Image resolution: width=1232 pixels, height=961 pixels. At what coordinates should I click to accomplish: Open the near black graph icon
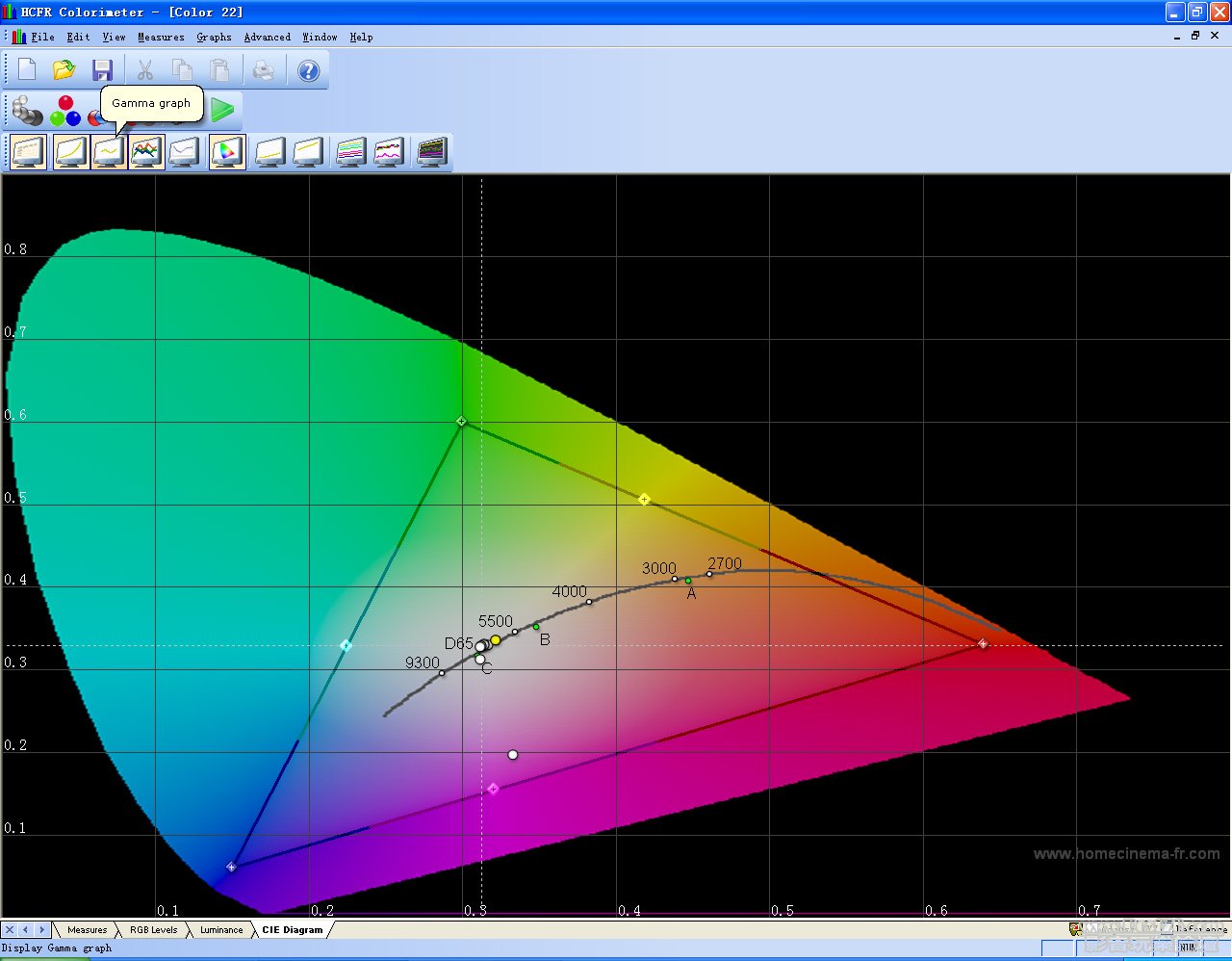tap(270, 152)
